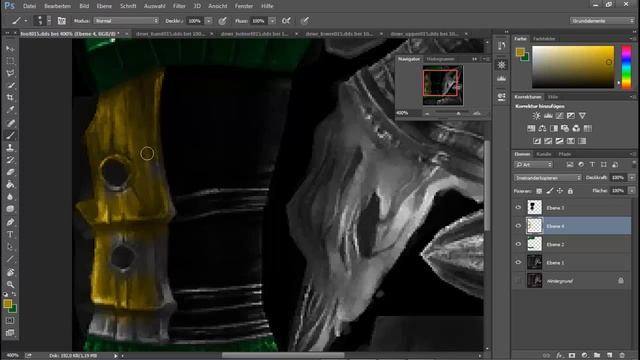Toggle lock all (padlock) for layer

tap(570, 191)
